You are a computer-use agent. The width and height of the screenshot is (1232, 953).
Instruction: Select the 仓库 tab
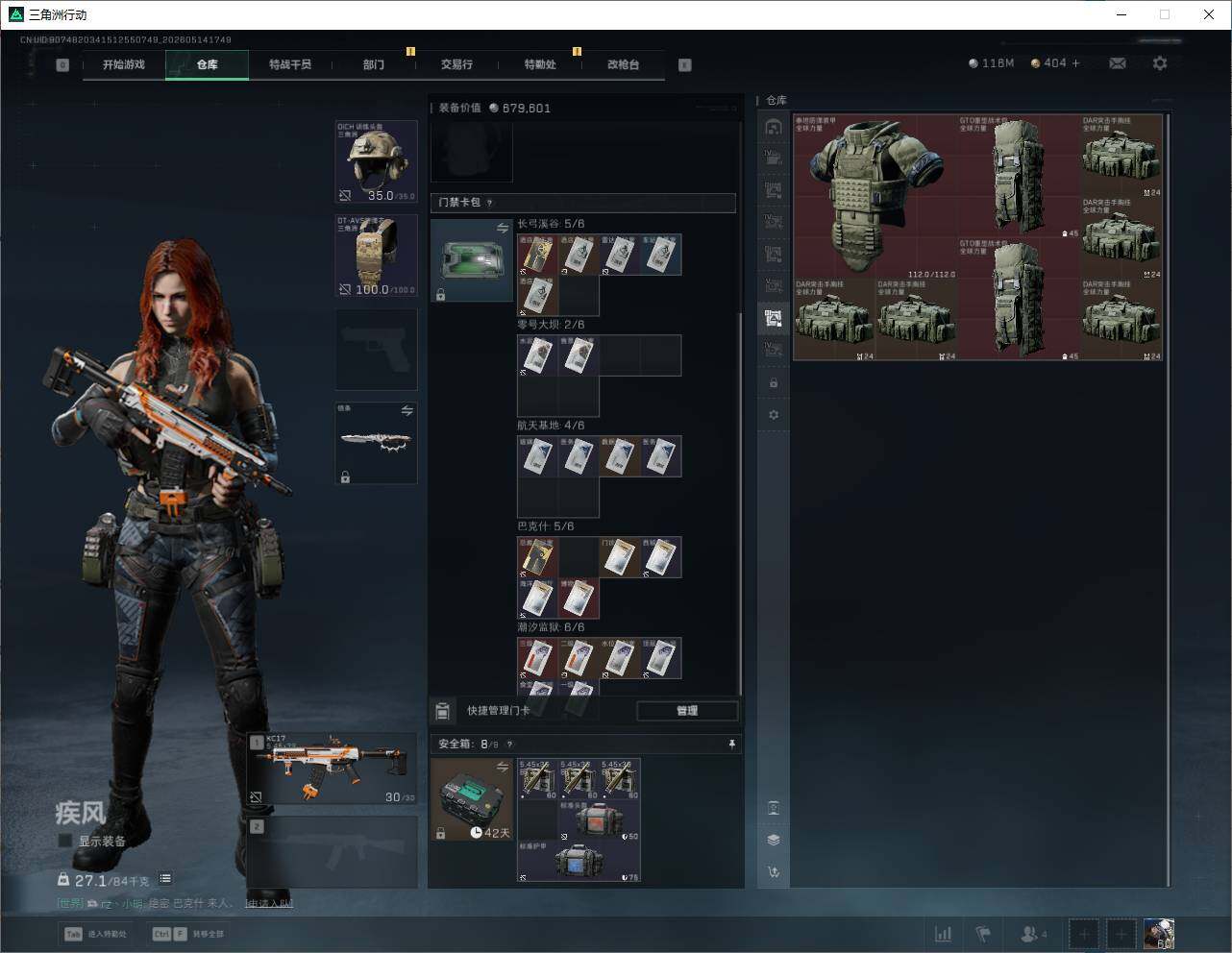click(x=208, y=64)
